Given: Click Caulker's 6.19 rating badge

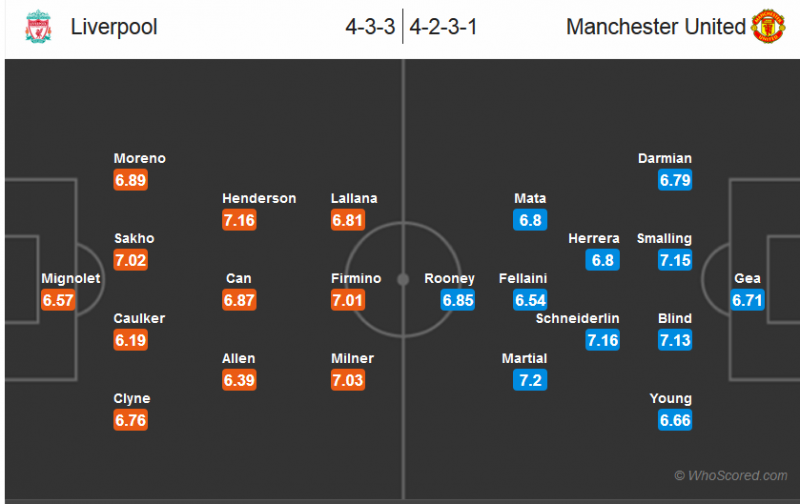Looking at the screenshot, I should (x=130, y=340).
